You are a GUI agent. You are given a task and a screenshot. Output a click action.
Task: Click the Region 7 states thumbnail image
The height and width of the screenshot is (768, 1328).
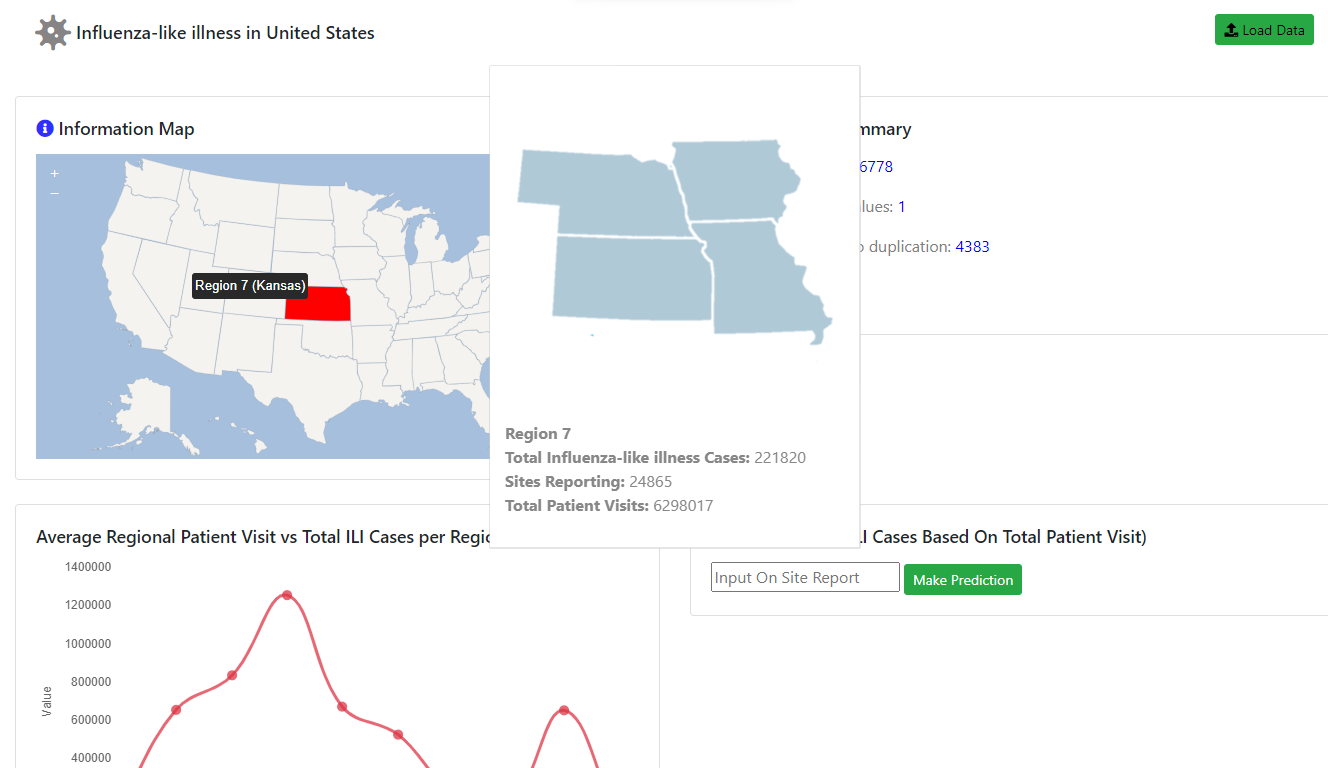coord(675,241)
